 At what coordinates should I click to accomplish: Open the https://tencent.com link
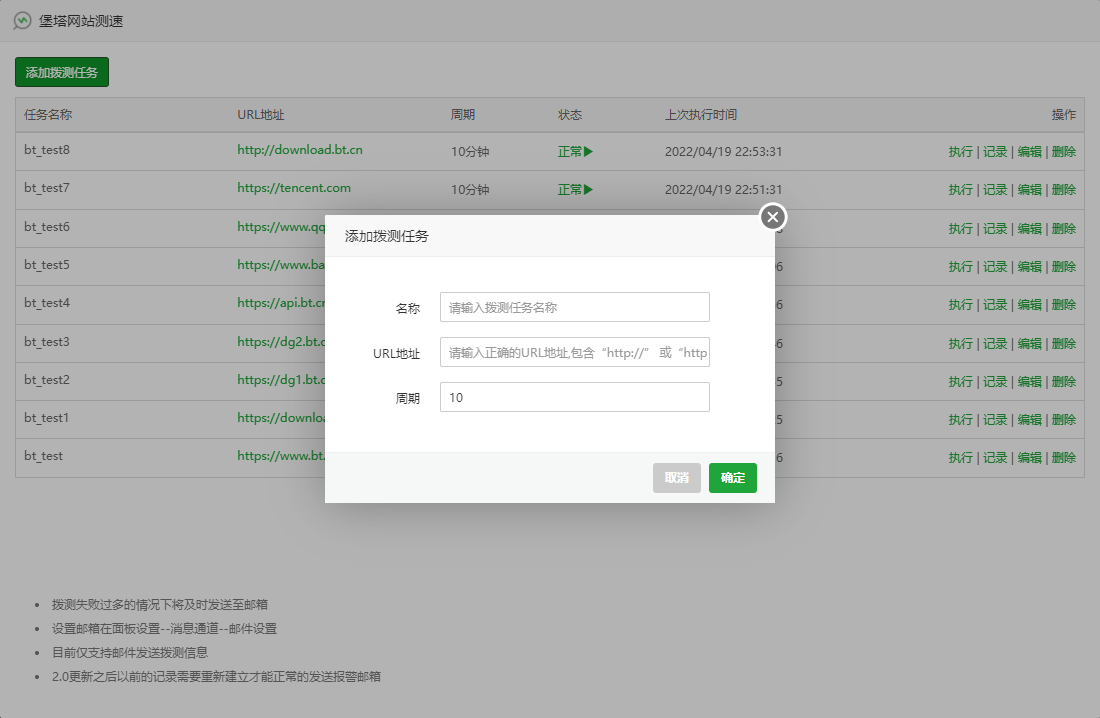[294, 188]
